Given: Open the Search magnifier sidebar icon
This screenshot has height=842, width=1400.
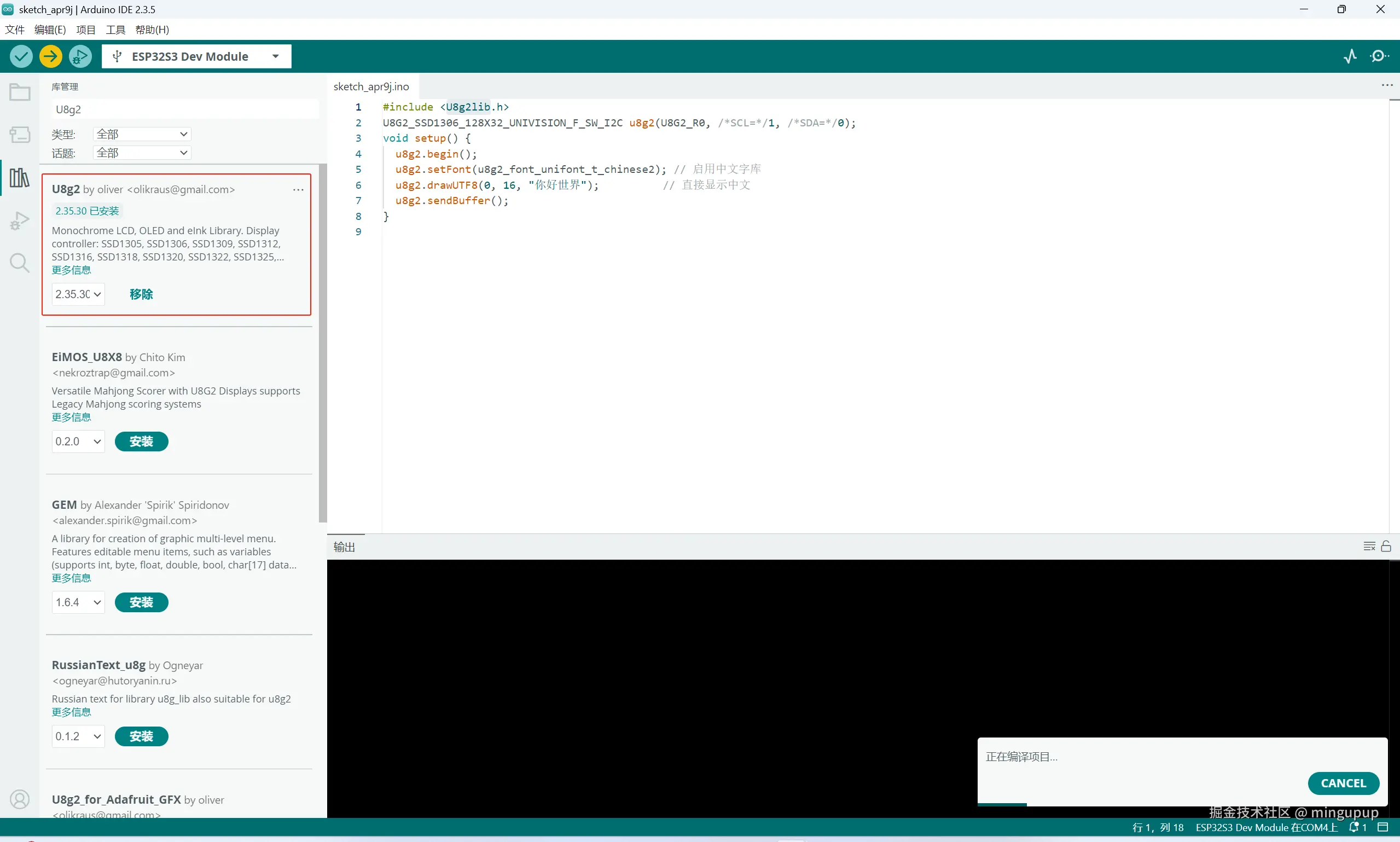Looking at the screenshot, I should point(20,263).
